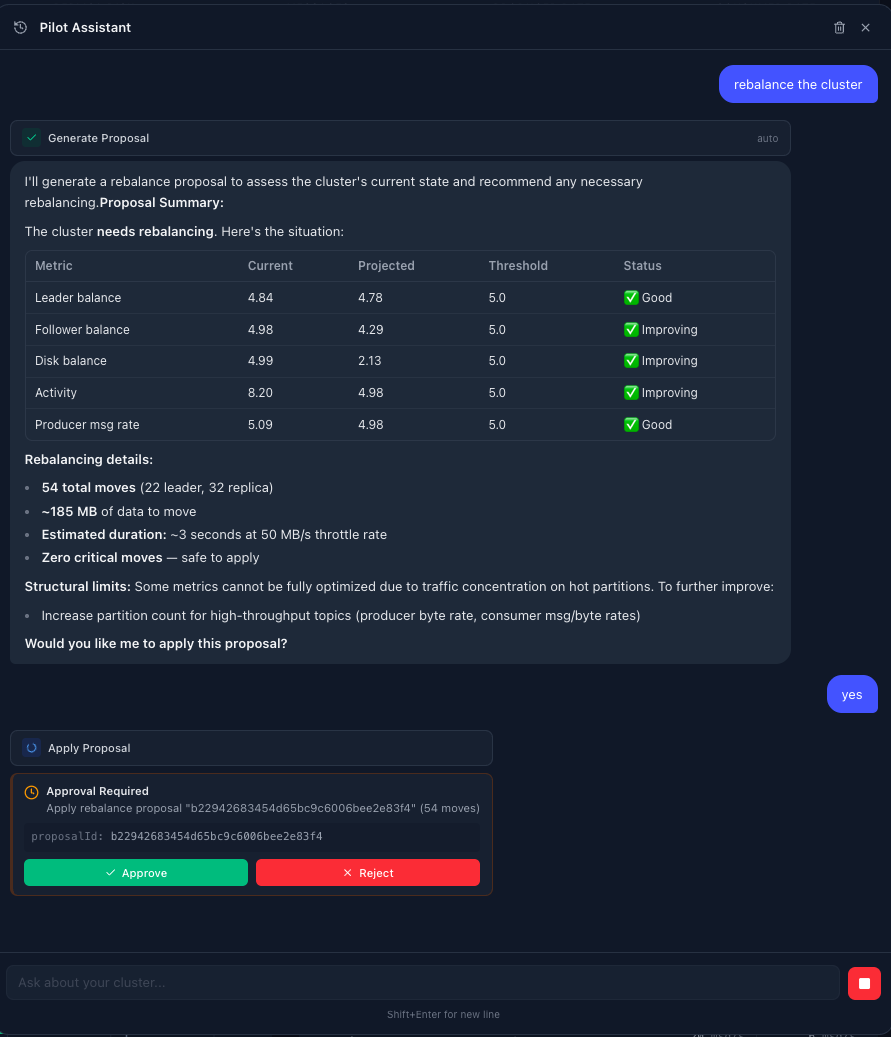Stop the running response with red button

(864, 983)
